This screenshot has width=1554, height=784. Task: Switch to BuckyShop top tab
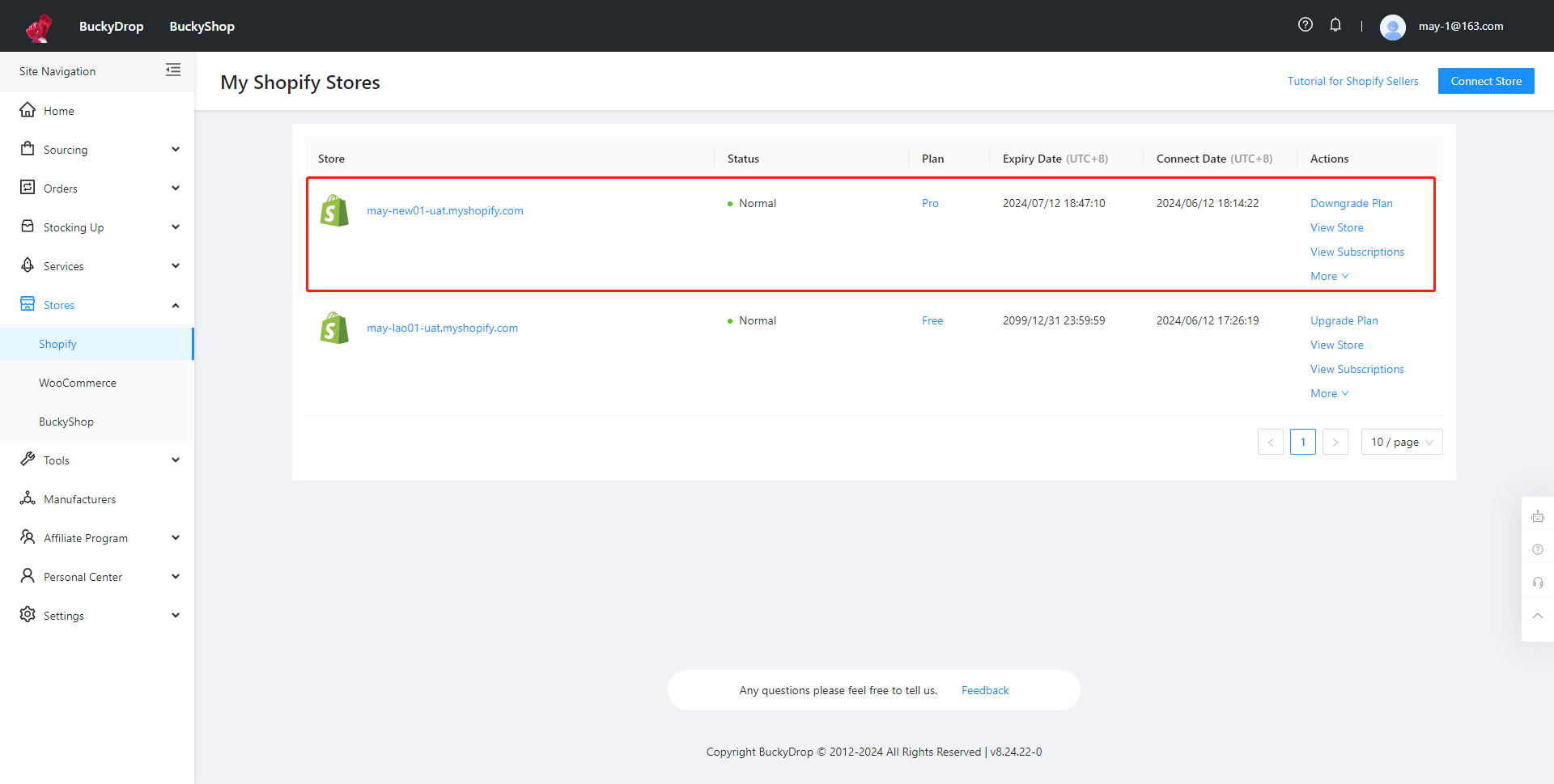202,26
